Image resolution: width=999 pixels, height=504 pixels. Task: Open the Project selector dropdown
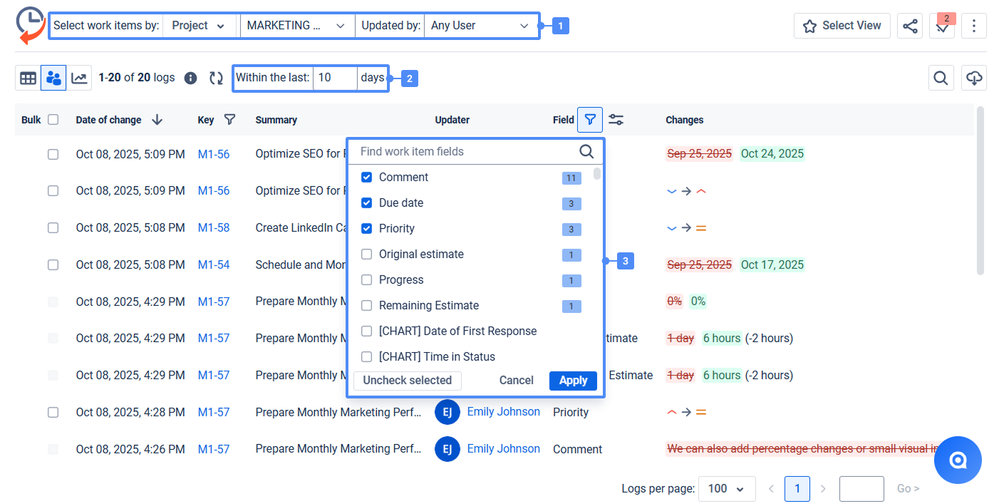coord(198,26)
